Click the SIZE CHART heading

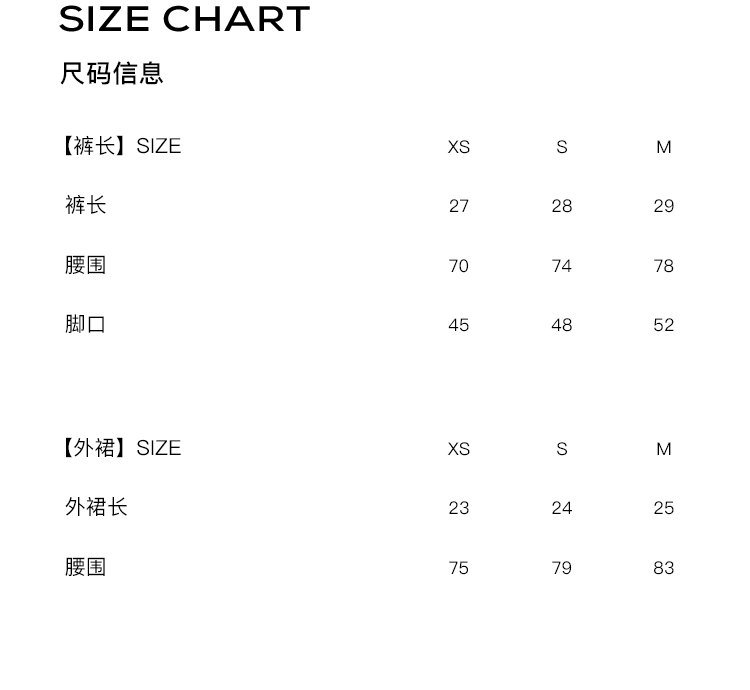click(x=185, y=19)
